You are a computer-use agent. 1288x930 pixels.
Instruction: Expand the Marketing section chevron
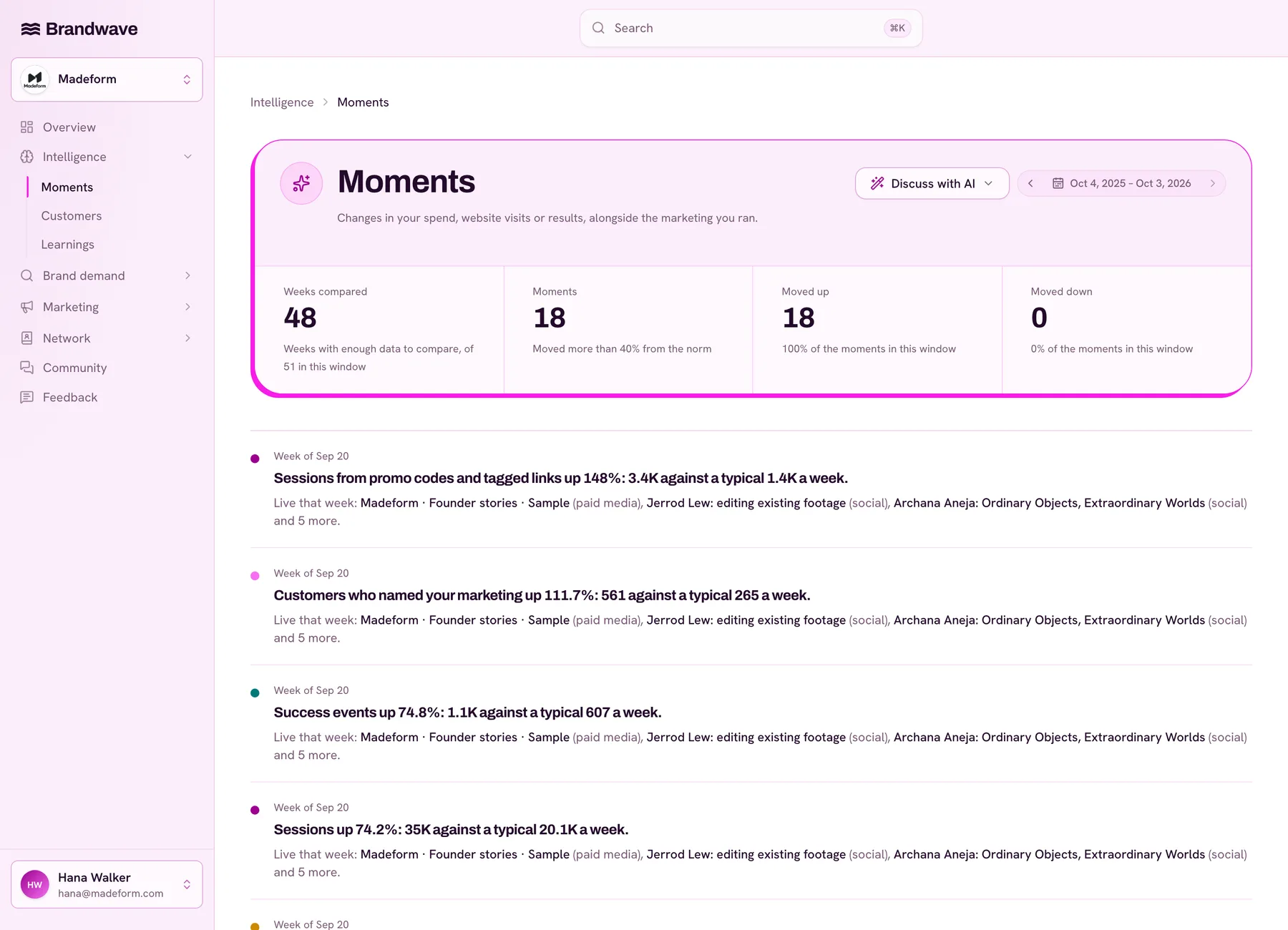point(187,307)
